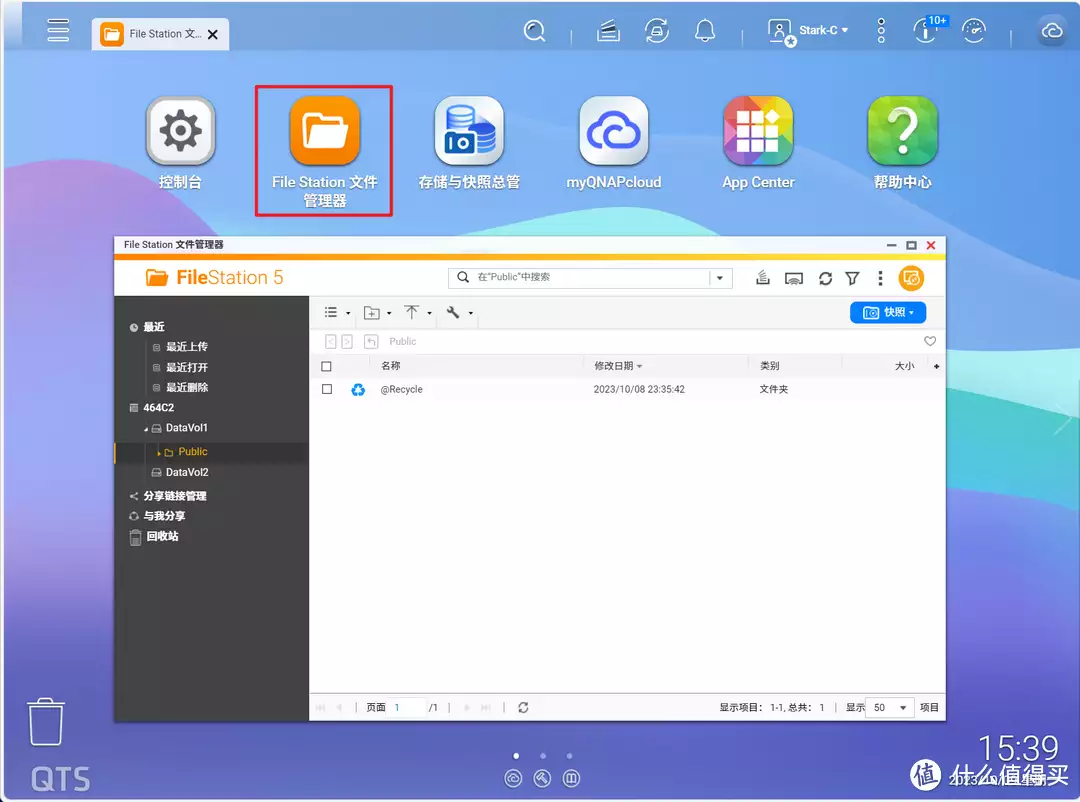Screen dimensions: 1080x802
Task: Open 分享链接管理 in the sidebar
Action: click(174, 495)
